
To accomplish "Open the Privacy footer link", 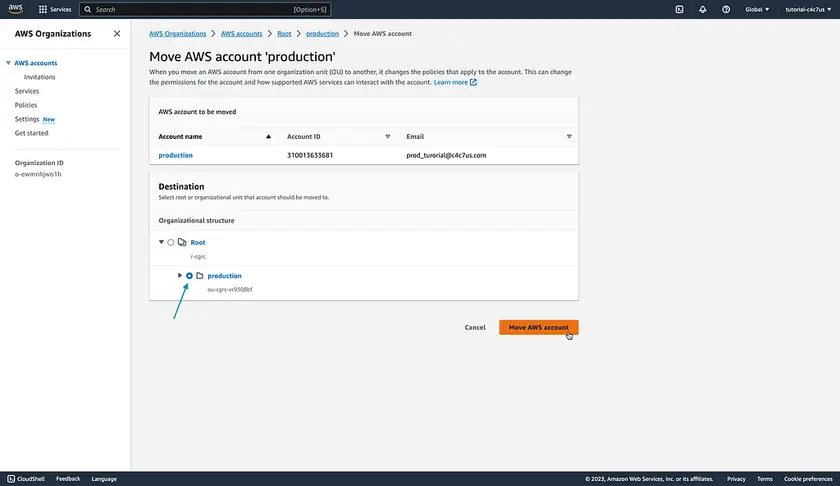I will pos(736,479).
